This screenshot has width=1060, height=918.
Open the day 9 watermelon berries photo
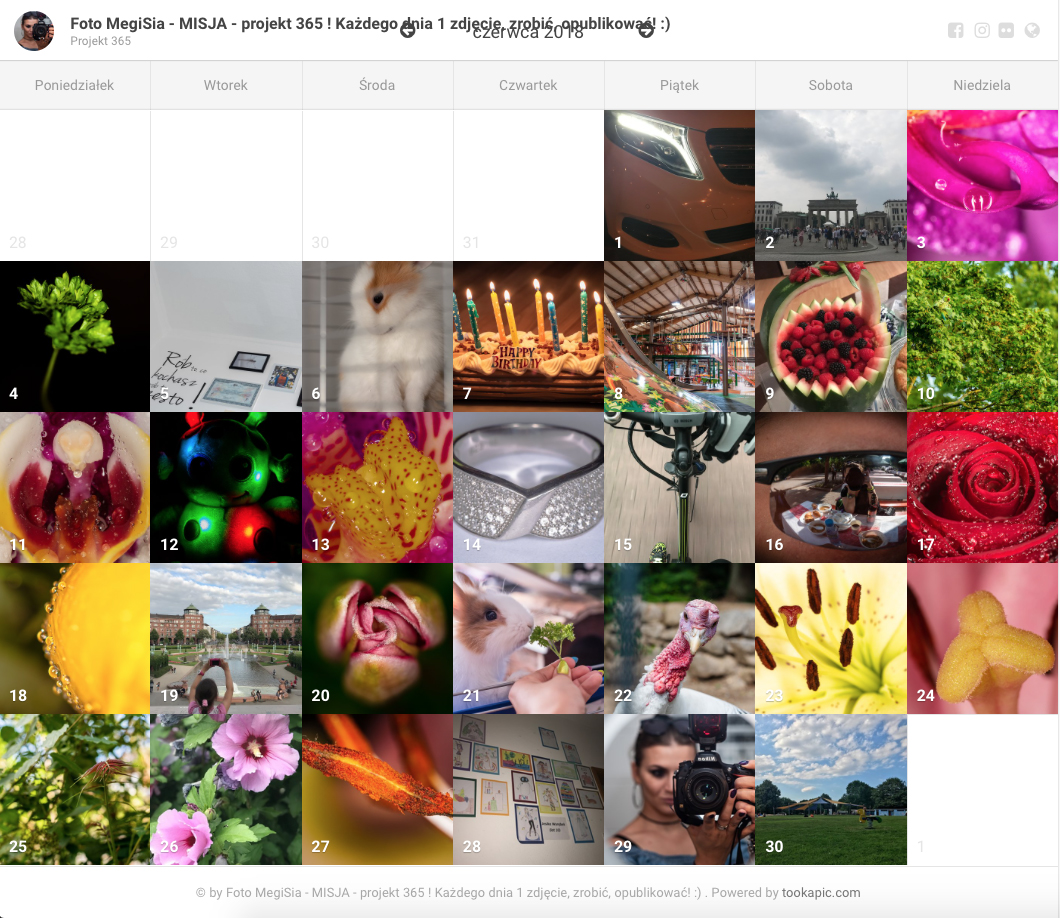tap(831, 337)
